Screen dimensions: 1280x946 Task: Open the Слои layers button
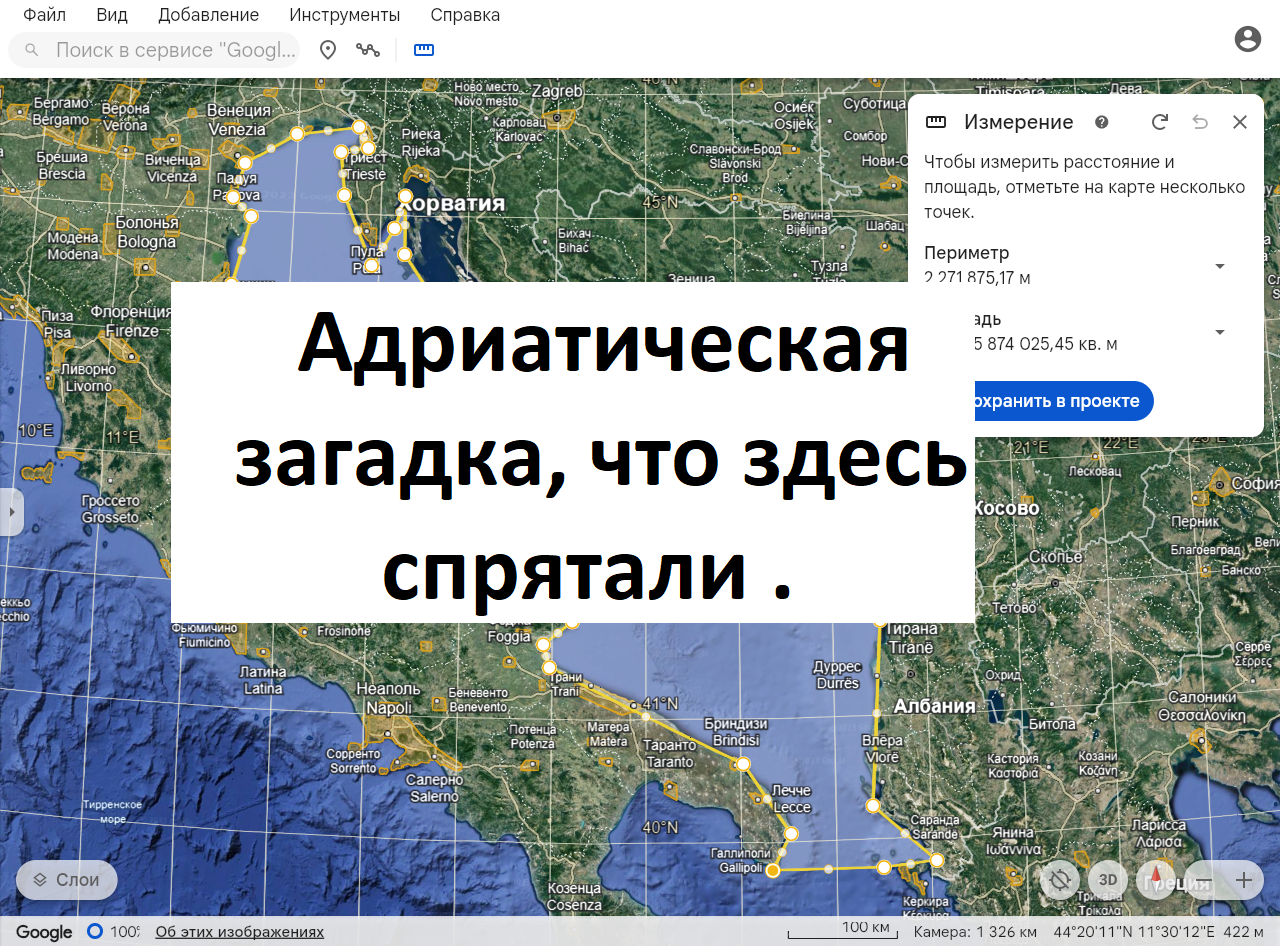tap(67, 880)
